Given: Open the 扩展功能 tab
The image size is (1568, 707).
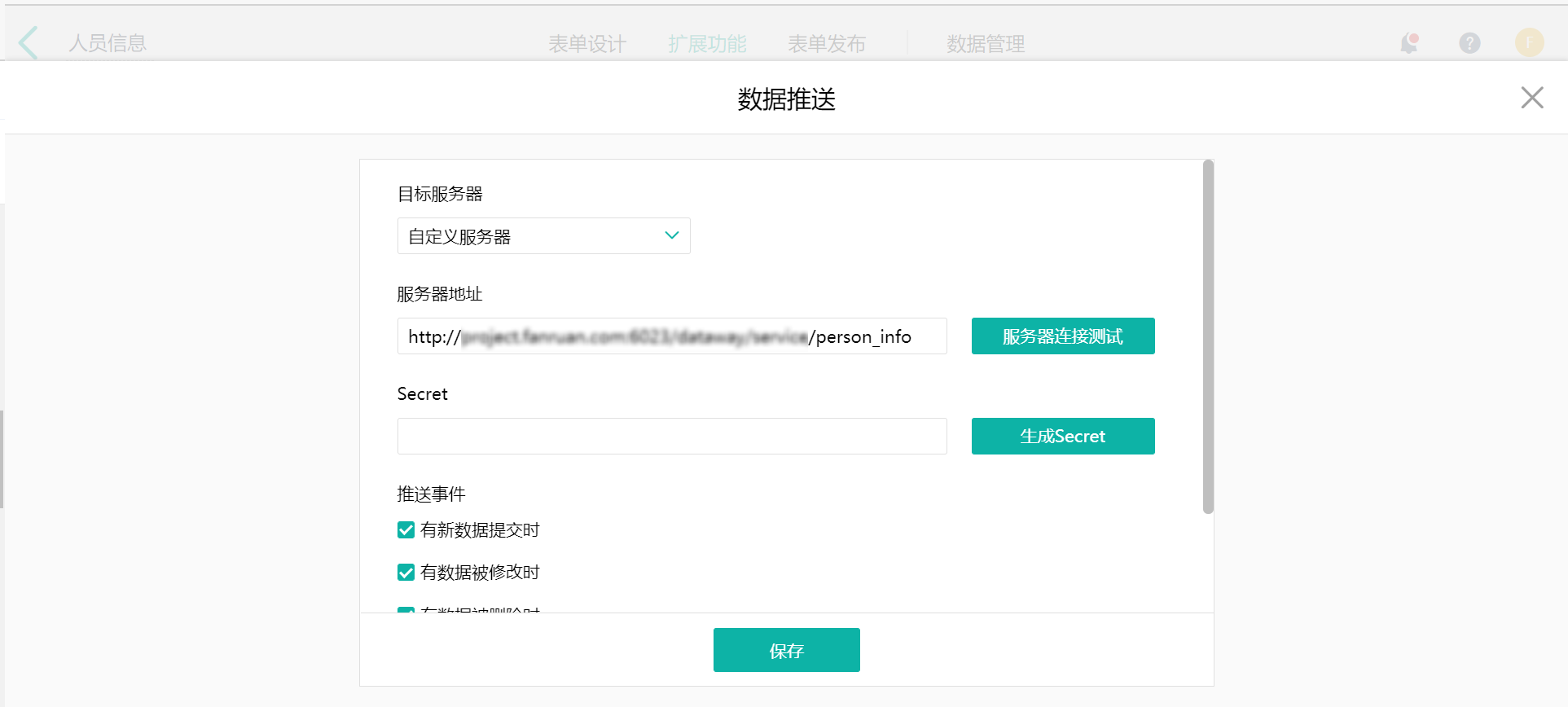Looking at the screenshot, I should click(x=707, y=44).
